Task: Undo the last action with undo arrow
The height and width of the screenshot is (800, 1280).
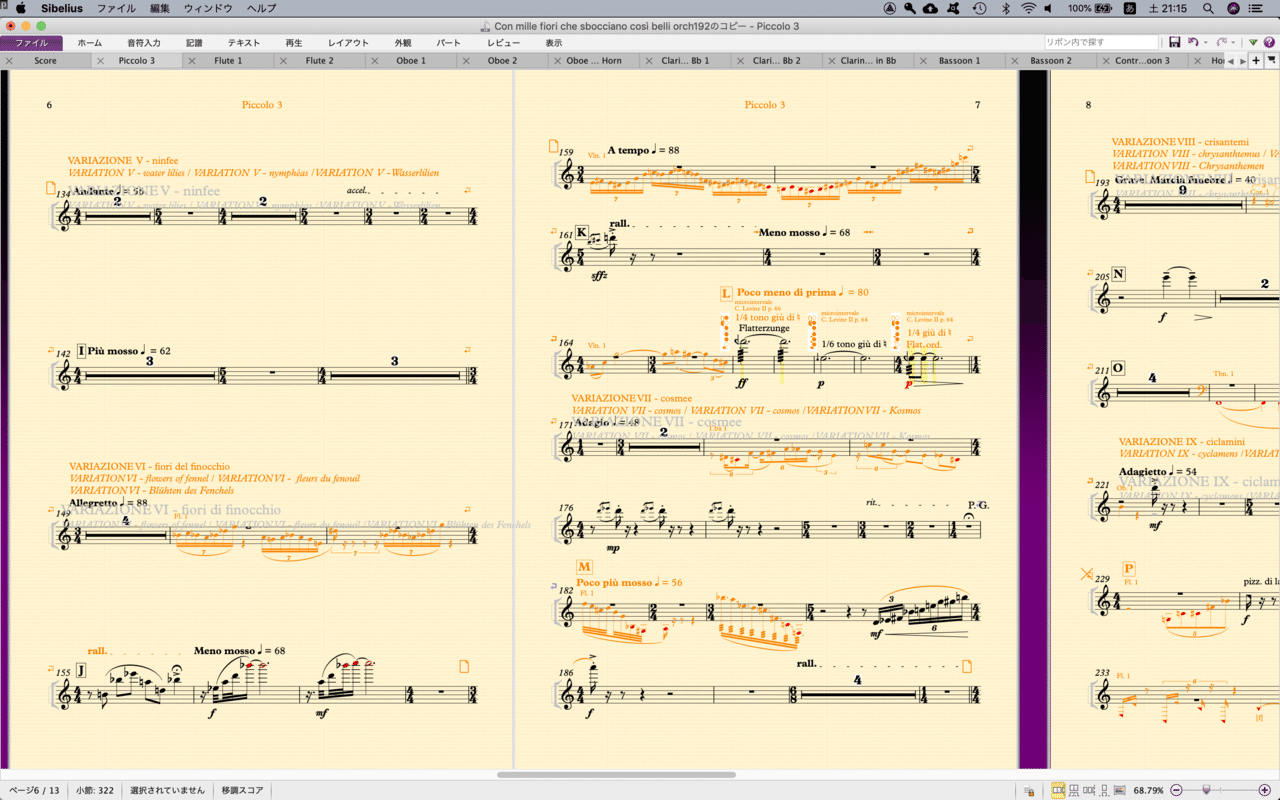Action: coord(1193,43)
